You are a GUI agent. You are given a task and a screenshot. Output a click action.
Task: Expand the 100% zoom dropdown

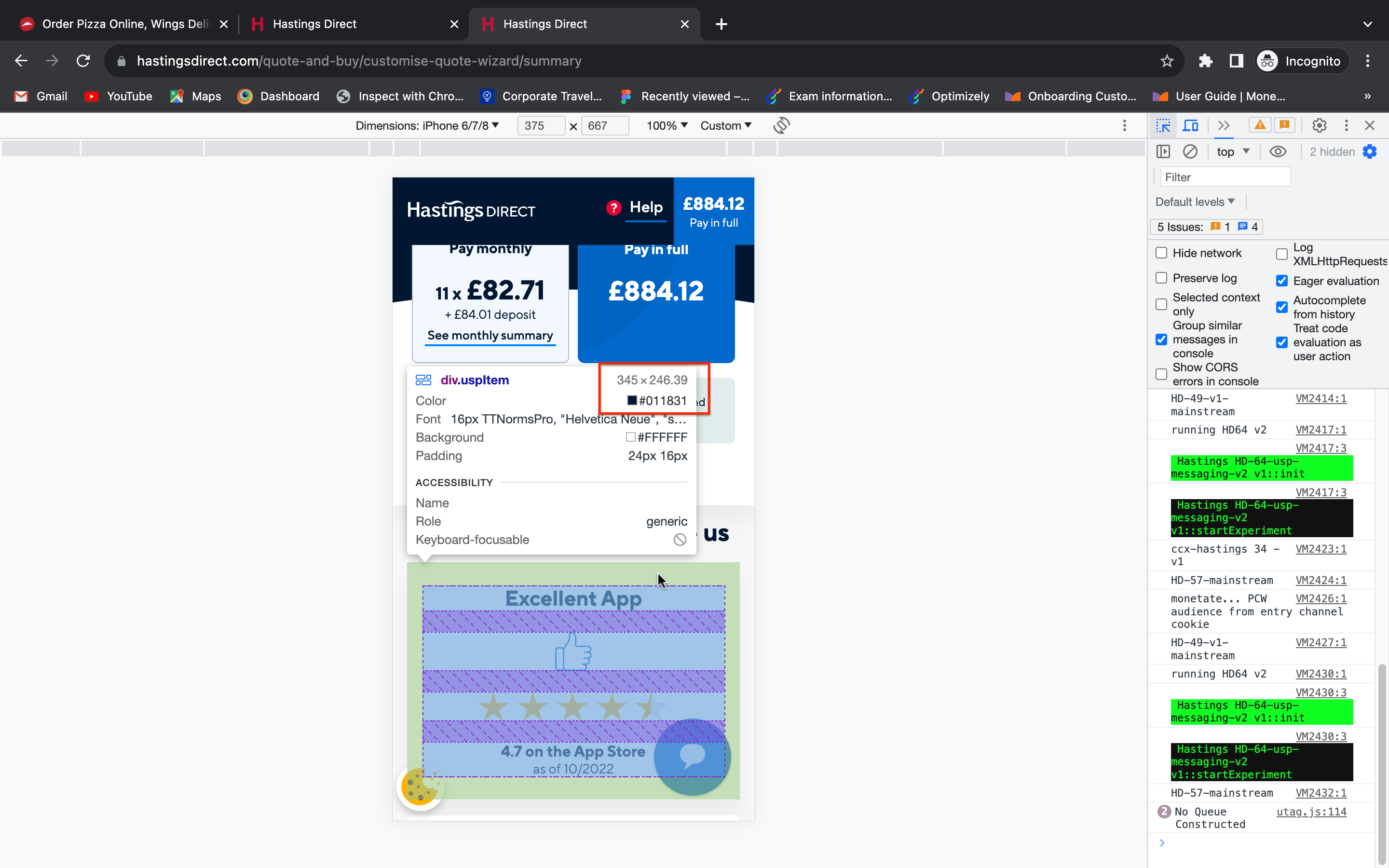pos(667,125)
